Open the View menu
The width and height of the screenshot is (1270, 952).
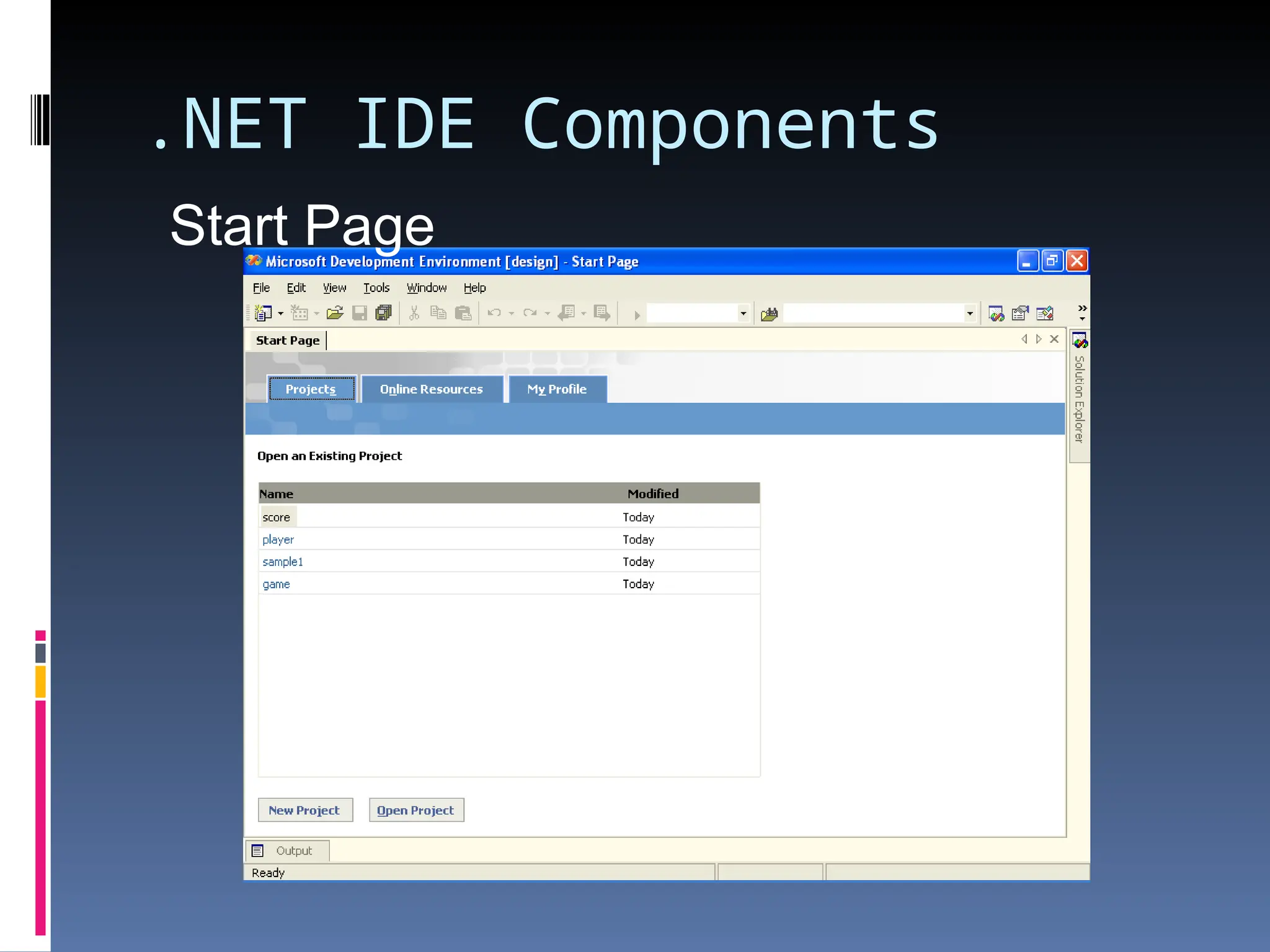[334, 288]
